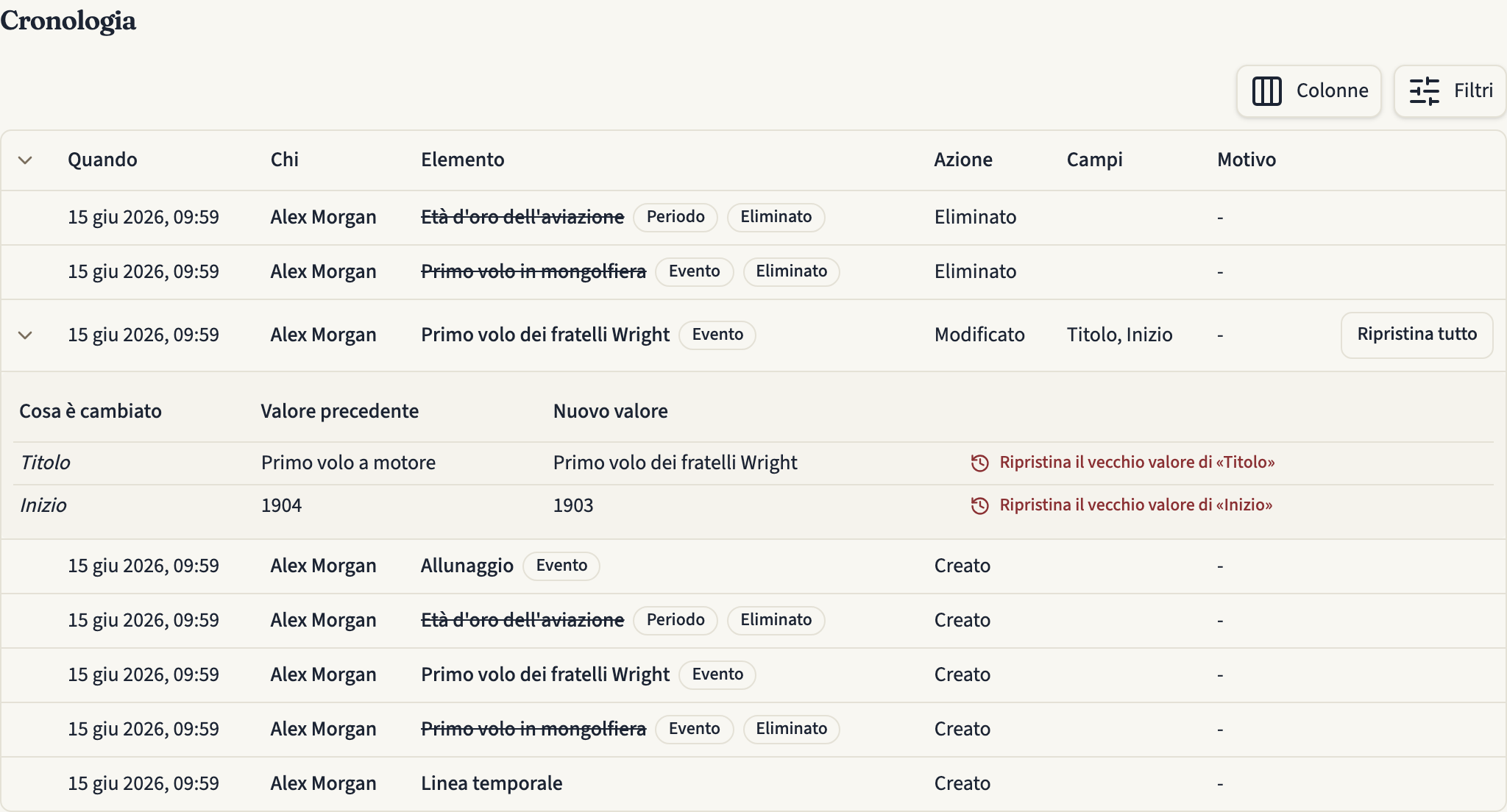Click the Evento tag next to Allunaggio
The width and height of the screenshot is (1507, 812).
point(561,566)
